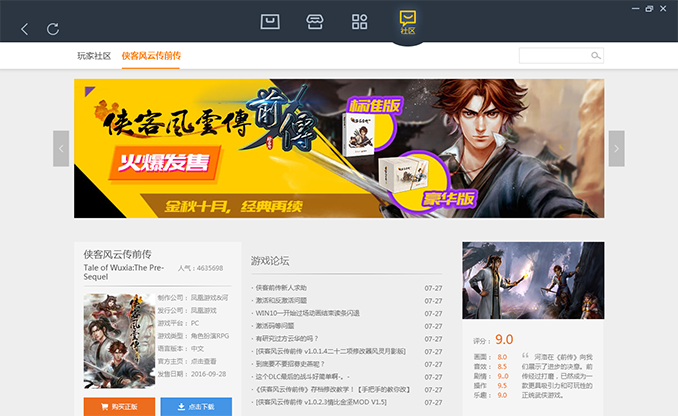Screen dimensions: 678x416
Task: Click the 操作 9.5 controls rating
Action: click(490, 385)
